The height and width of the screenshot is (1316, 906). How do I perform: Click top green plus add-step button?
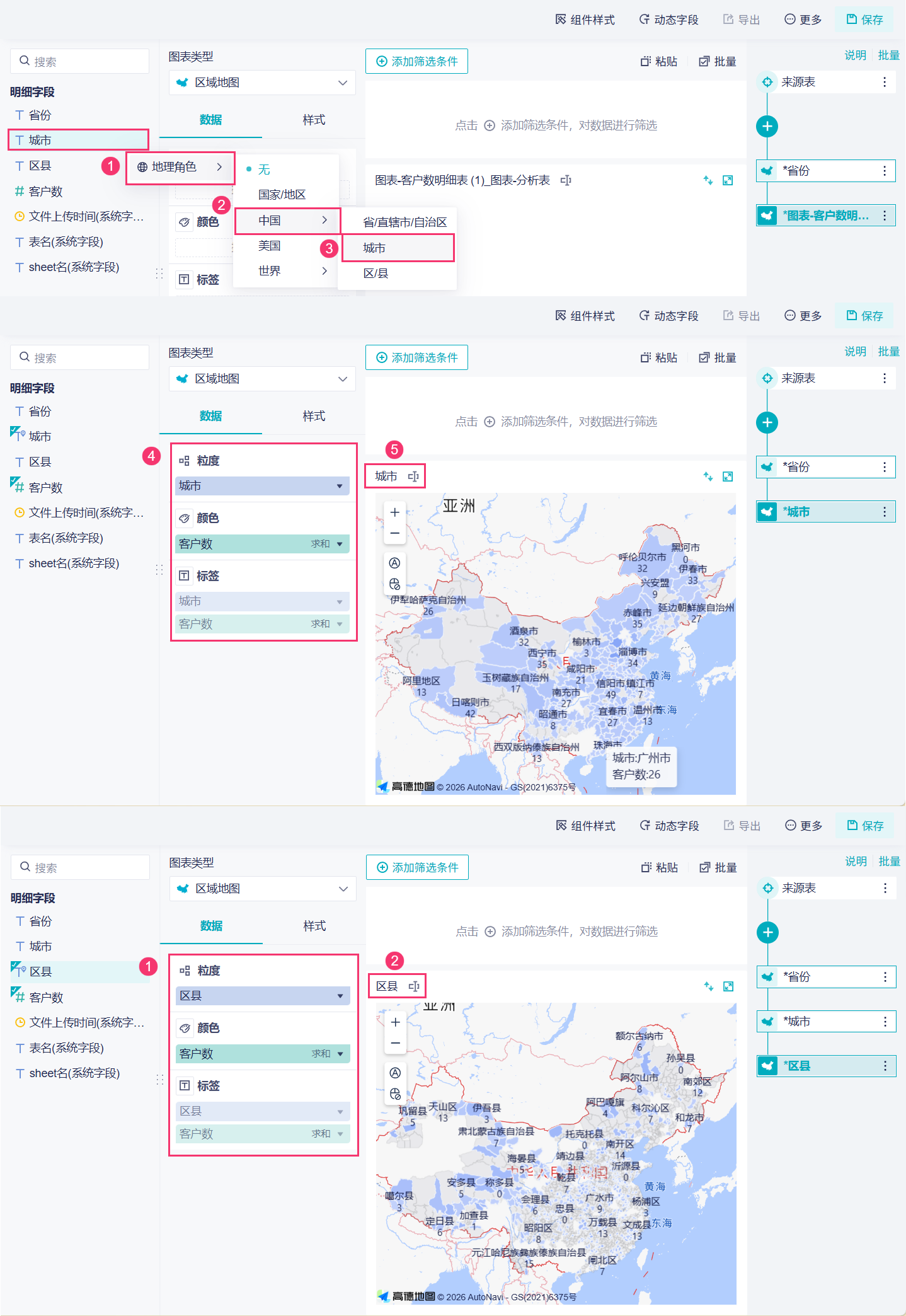[x=767, y=126]
